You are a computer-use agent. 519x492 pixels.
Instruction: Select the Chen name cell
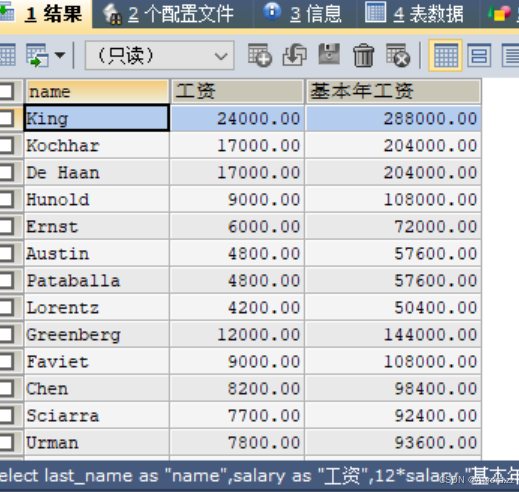pos(97,388)
